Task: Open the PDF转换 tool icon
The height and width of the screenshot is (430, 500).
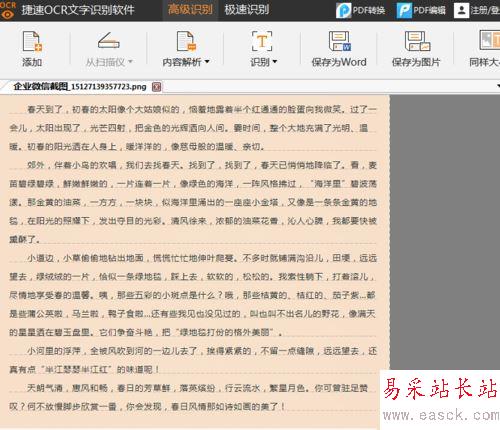Action: click(343, 10)
